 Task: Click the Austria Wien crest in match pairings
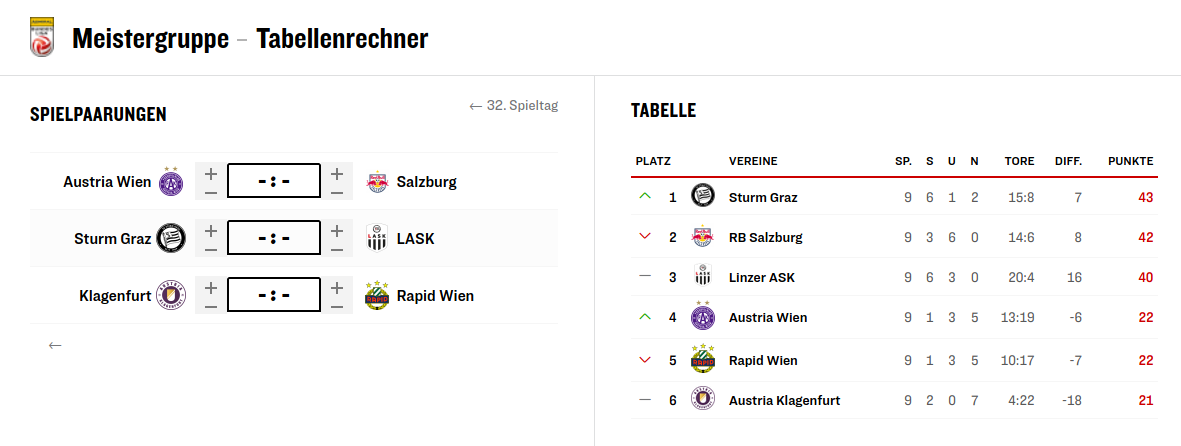pos(171,181)
